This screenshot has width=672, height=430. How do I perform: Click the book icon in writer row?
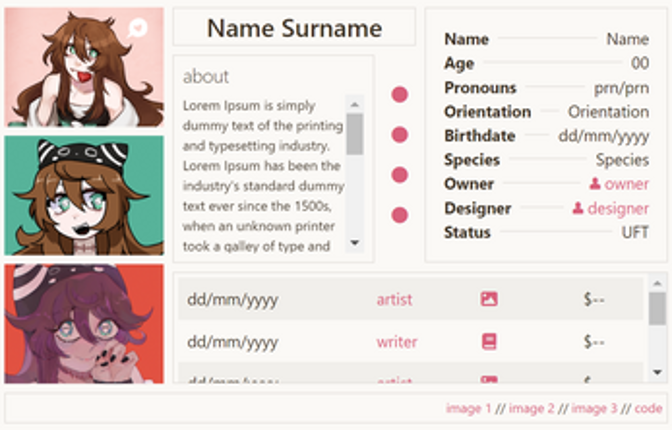pos(489,342)
